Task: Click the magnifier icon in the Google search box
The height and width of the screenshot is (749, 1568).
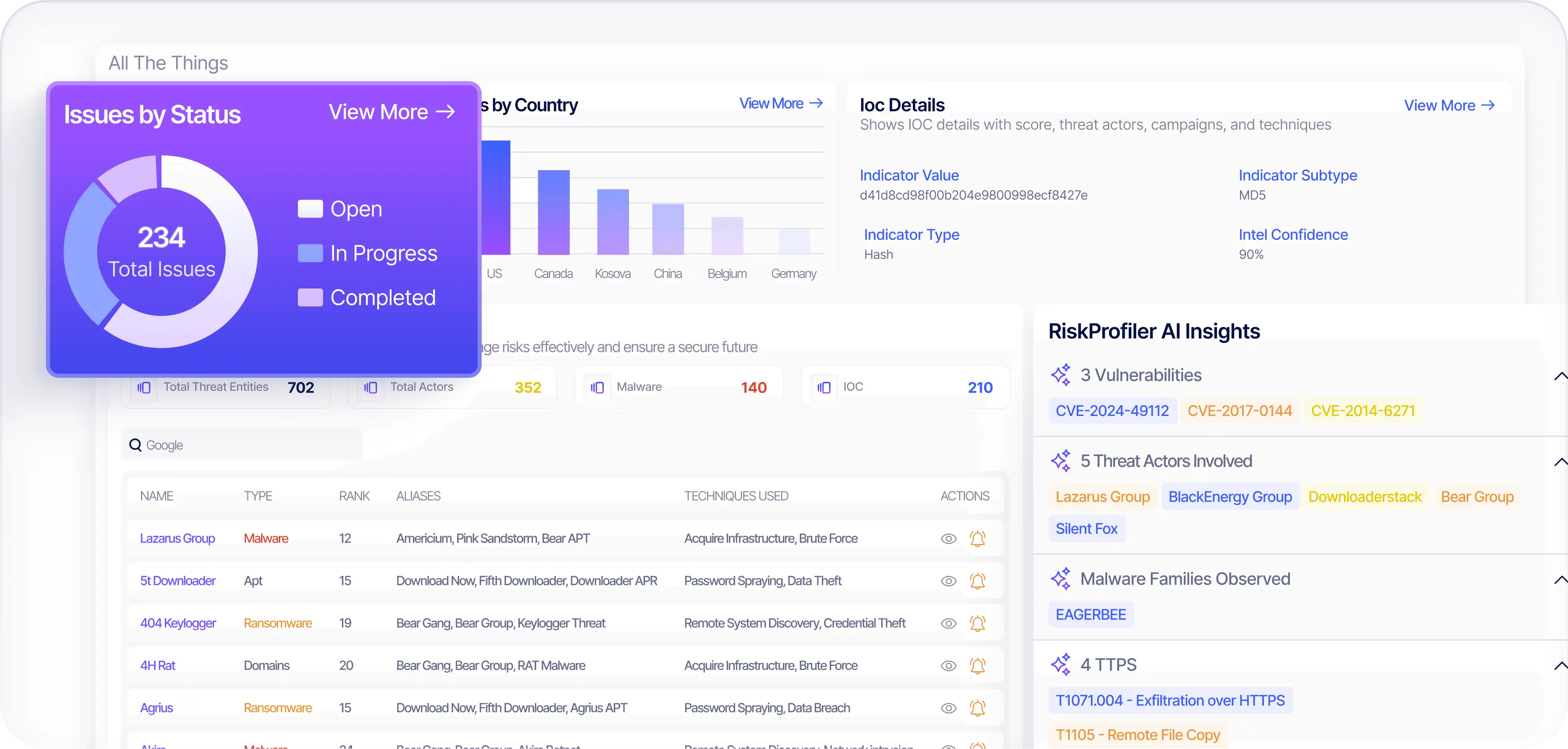Action: pyautogui.click(x=135, y=444)
